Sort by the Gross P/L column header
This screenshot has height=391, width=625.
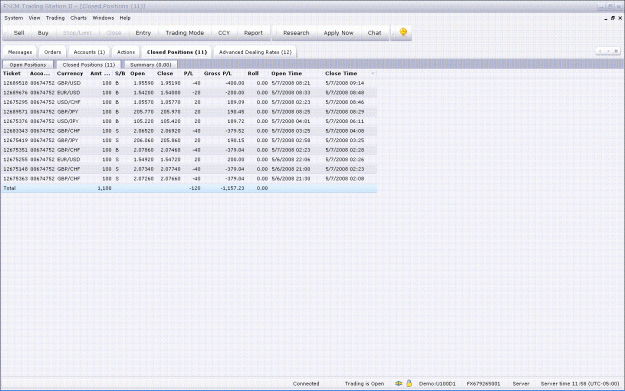[218, 73]
